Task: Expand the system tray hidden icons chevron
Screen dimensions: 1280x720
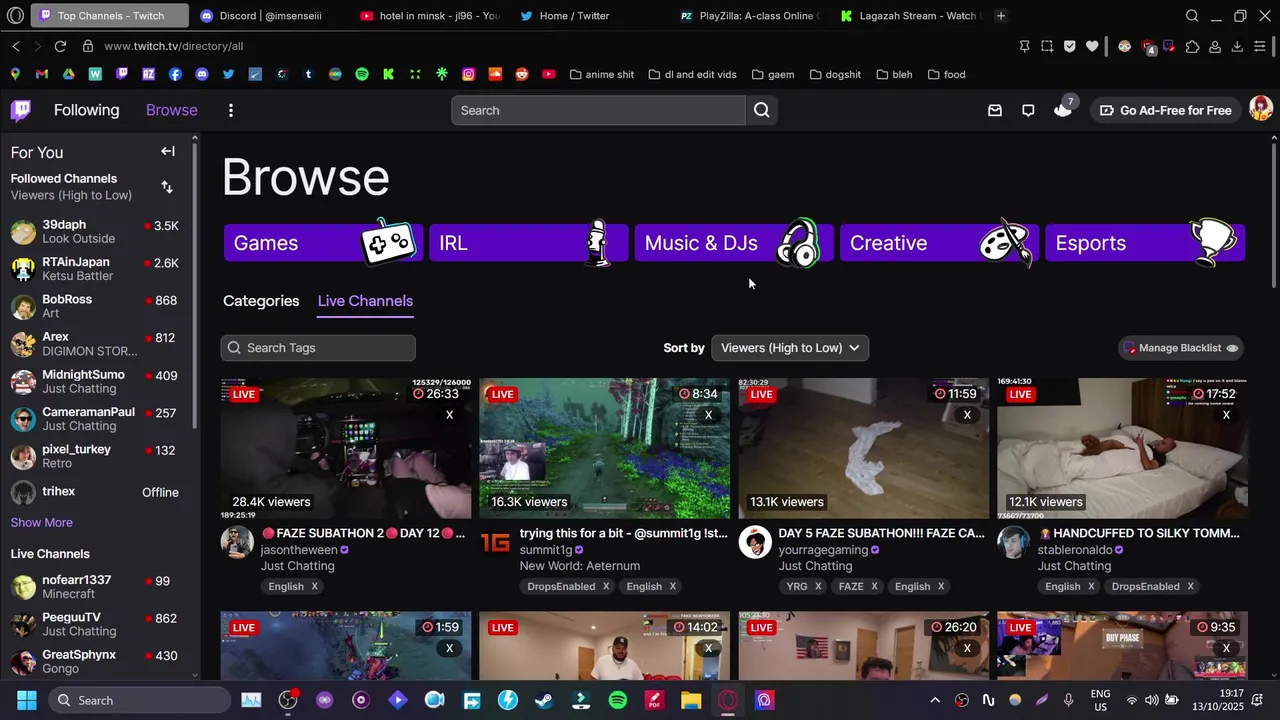Action: [935, 700]
